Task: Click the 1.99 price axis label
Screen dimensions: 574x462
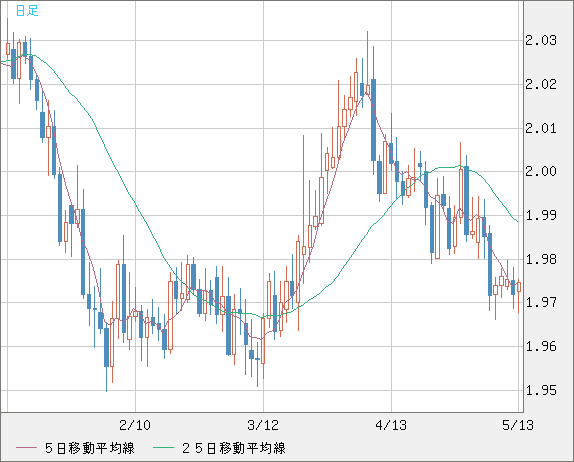Action: pyautogui.click(x=541, y=215)
